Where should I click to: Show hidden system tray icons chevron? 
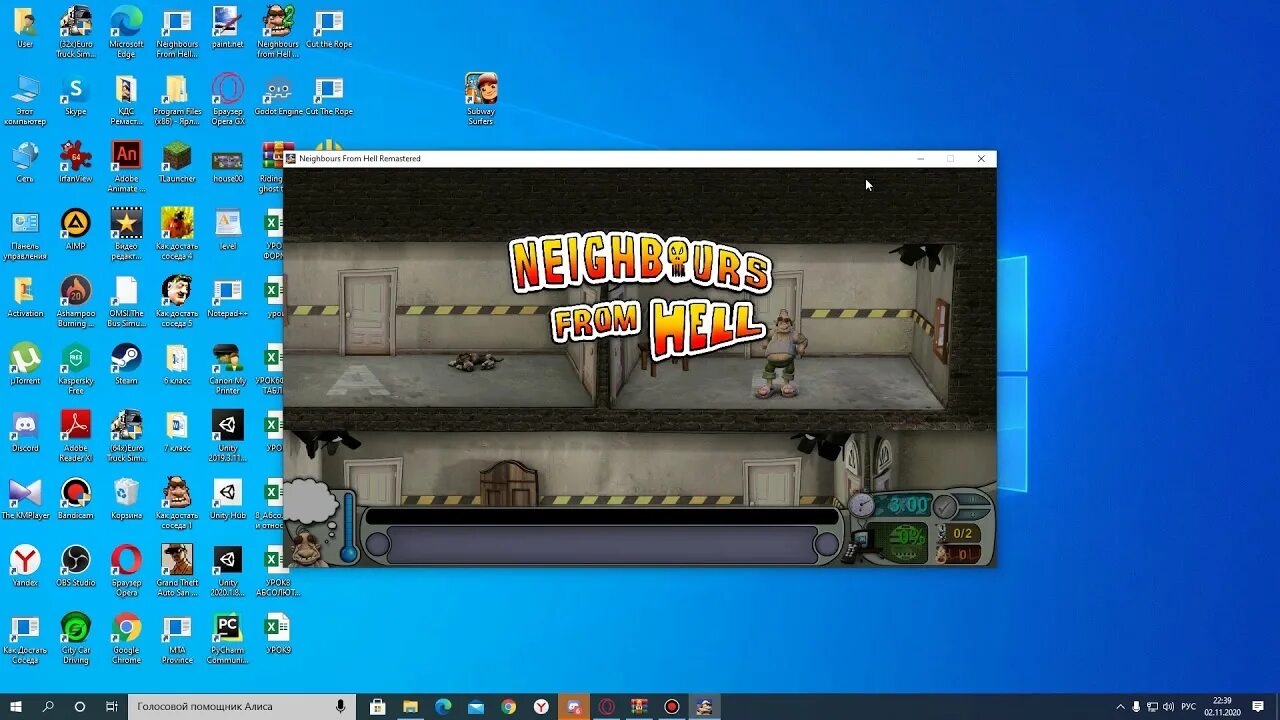pos(1120,707)
